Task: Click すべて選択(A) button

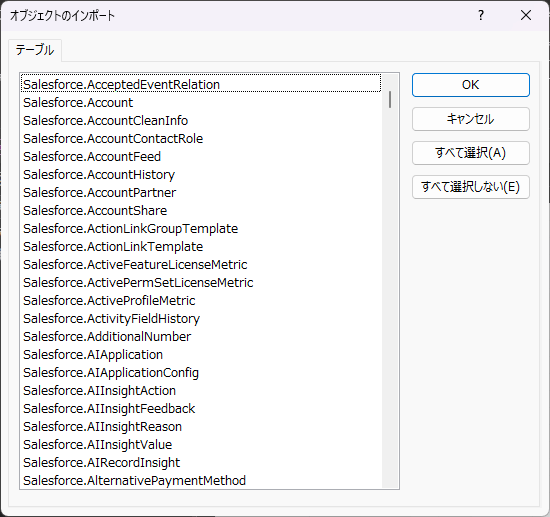Action: click(470, 153)
